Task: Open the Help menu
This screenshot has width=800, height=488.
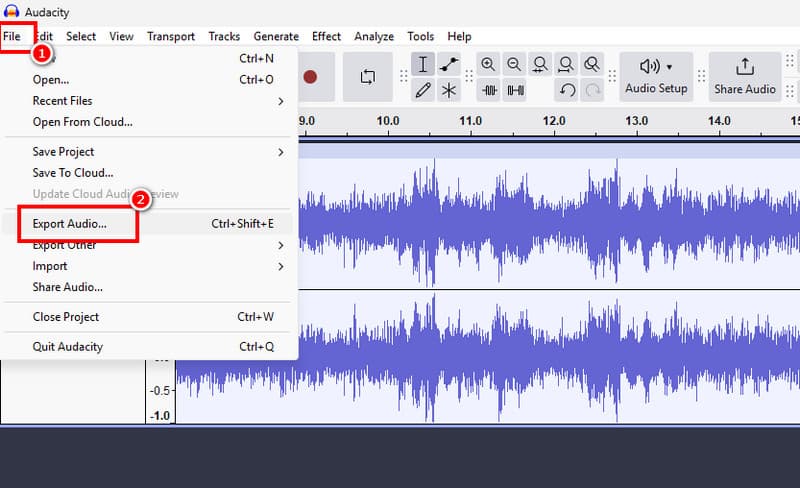Action: click(459, 37)
